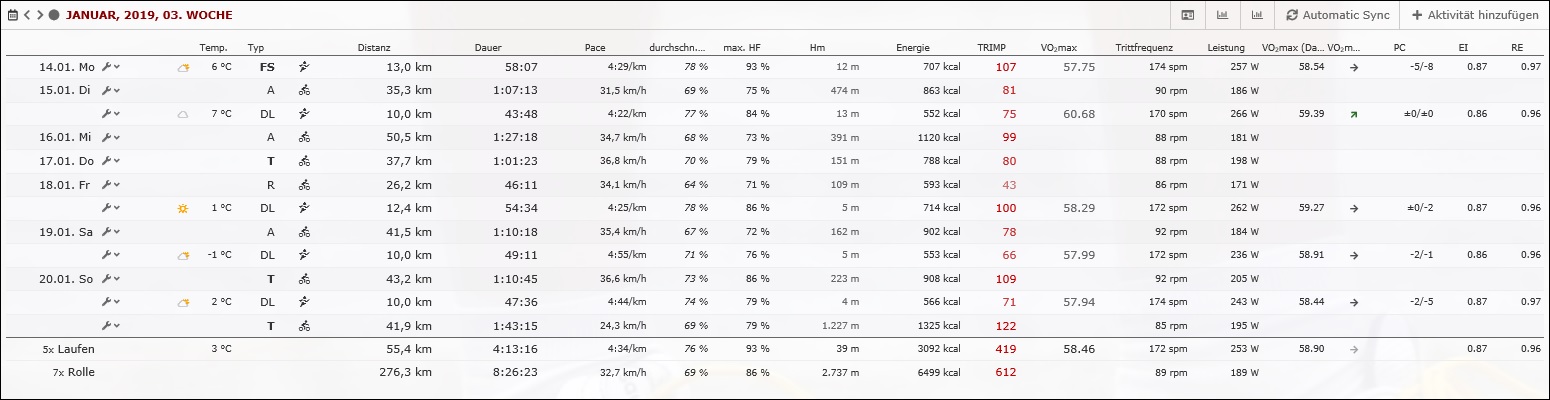
Task: Click green VO2max trend arrow beside 59.39
Action: point(1353,114)
